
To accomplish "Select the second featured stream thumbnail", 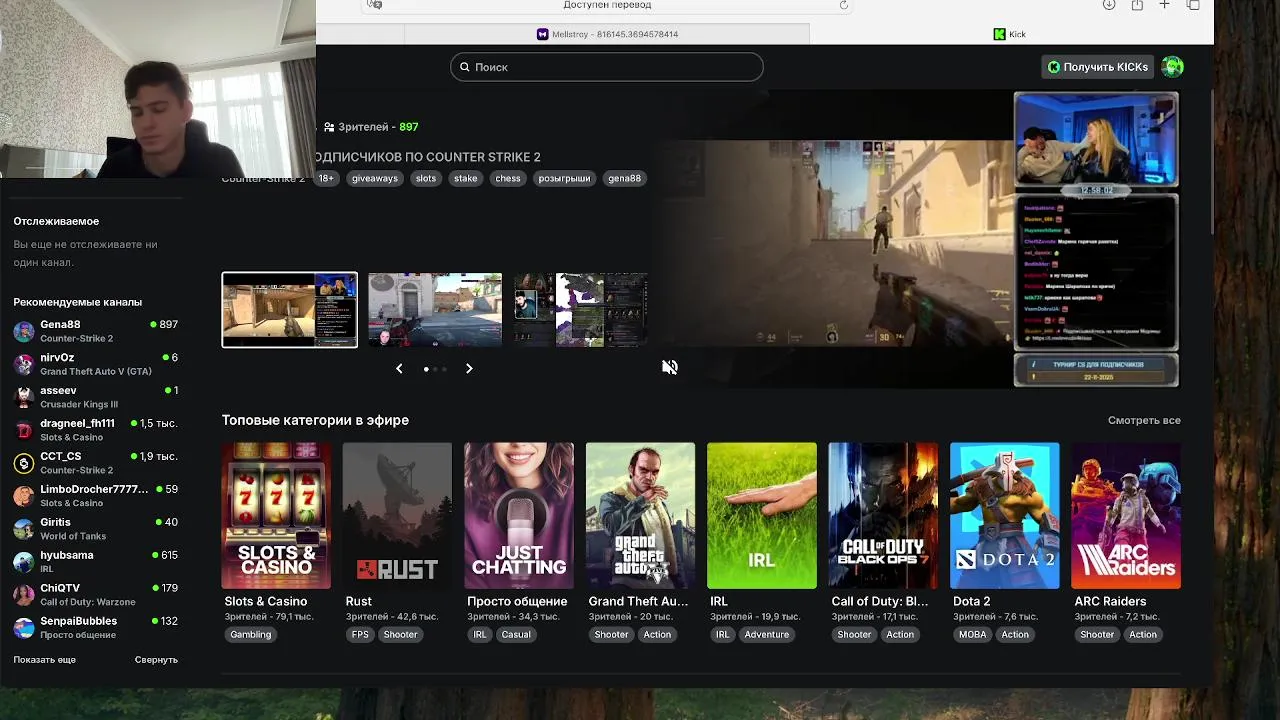I will click(435, 310).
